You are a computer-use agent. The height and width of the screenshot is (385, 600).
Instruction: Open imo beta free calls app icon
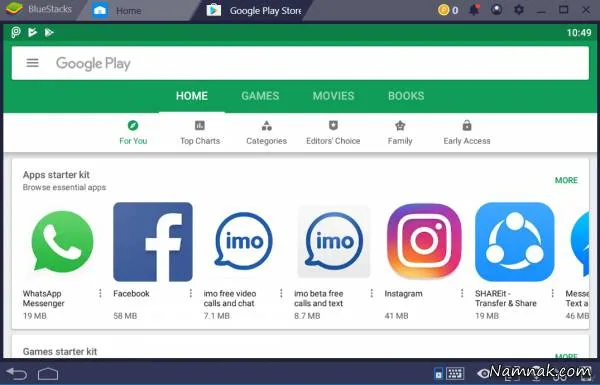tap(334, 241)
